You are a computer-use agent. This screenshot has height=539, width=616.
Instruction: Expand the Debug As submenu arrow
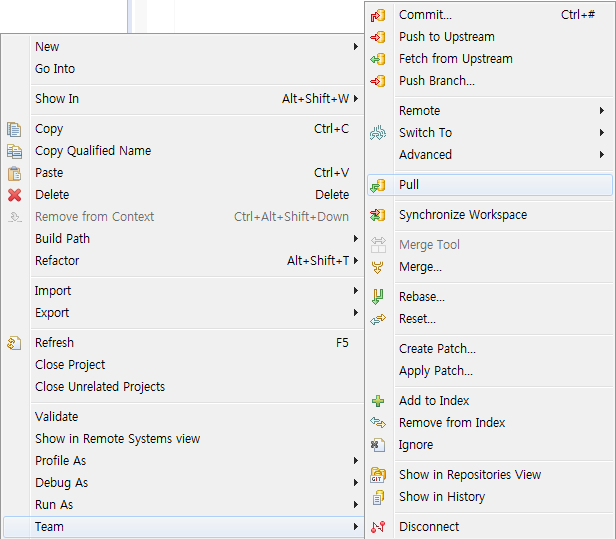click(x=356, y=483)
